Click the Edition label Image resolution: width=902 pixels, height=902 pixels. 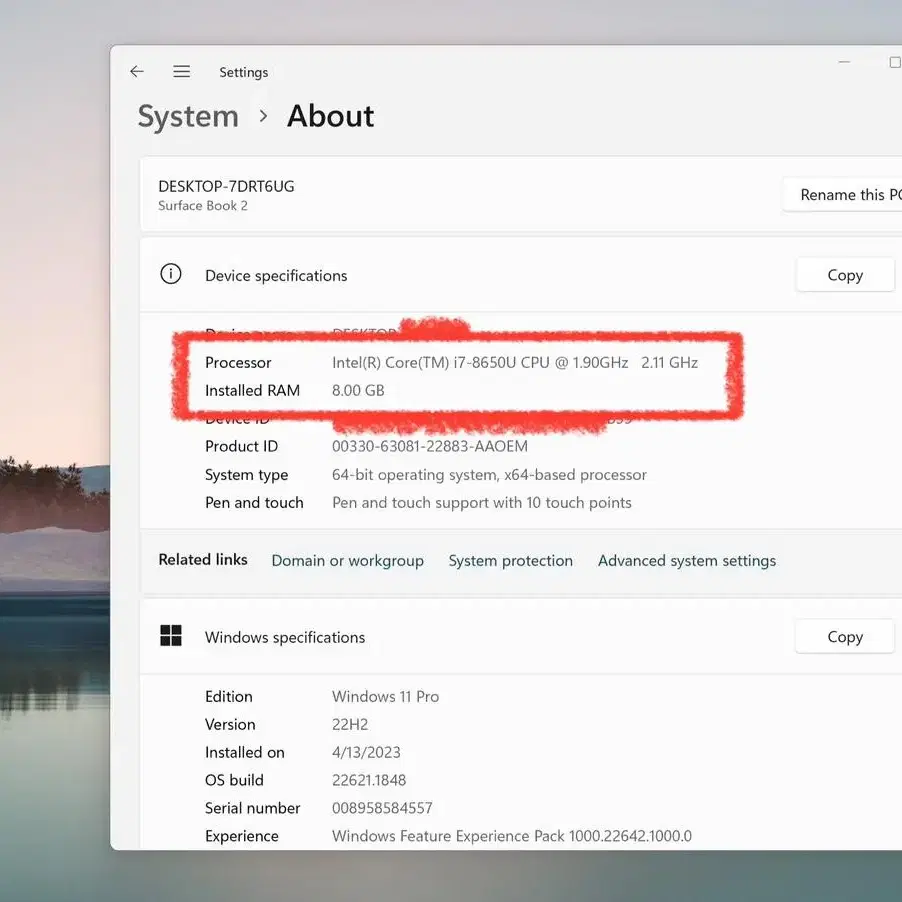point(229,697)
